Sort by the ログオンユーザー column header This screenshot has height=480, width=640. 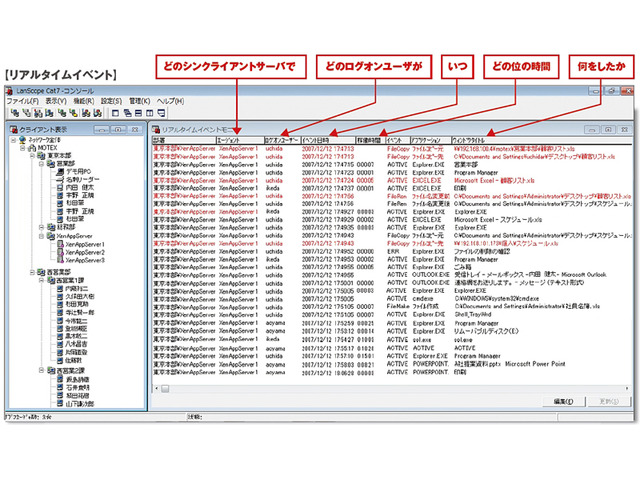[282, 140]
